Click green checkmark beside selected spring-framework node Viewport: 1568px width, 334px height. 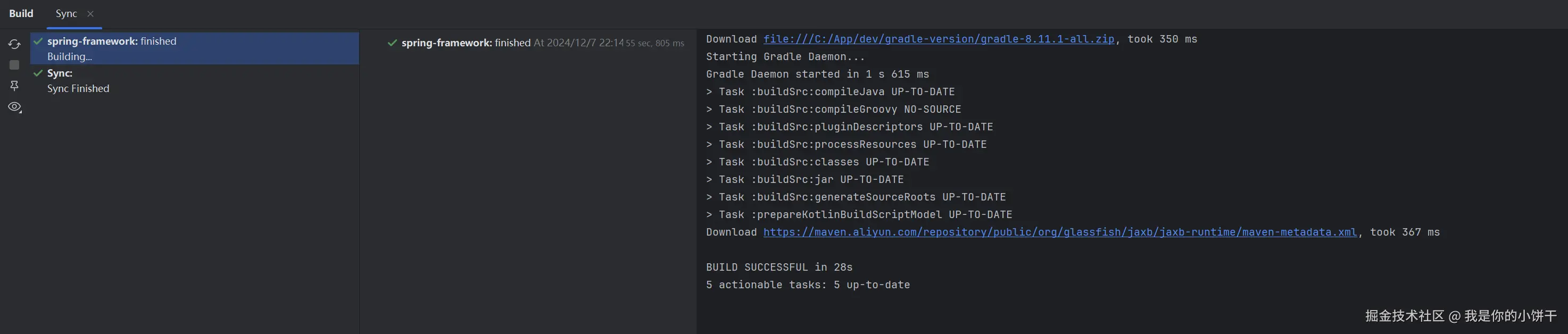pyautogui.click(x=38, y=41)
